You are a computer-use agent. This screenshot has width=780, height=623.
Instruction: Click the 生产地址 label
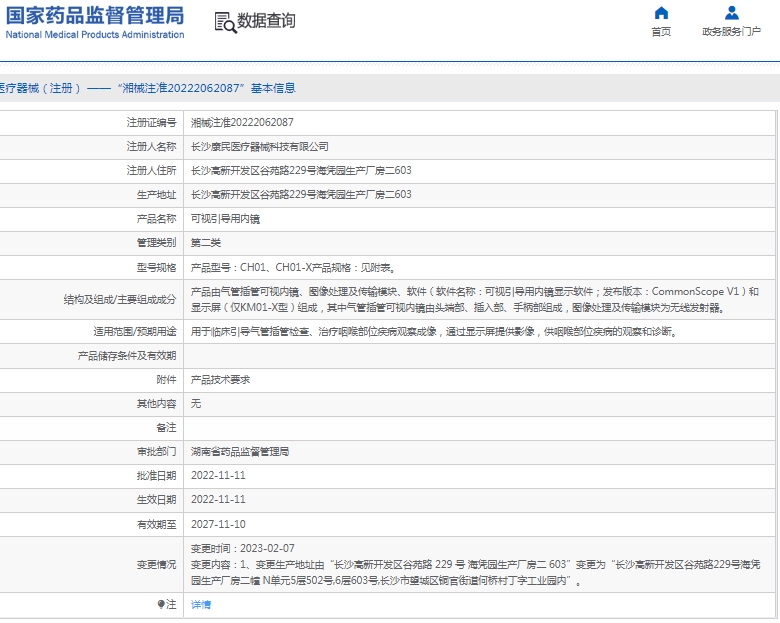tap(156, 195)
